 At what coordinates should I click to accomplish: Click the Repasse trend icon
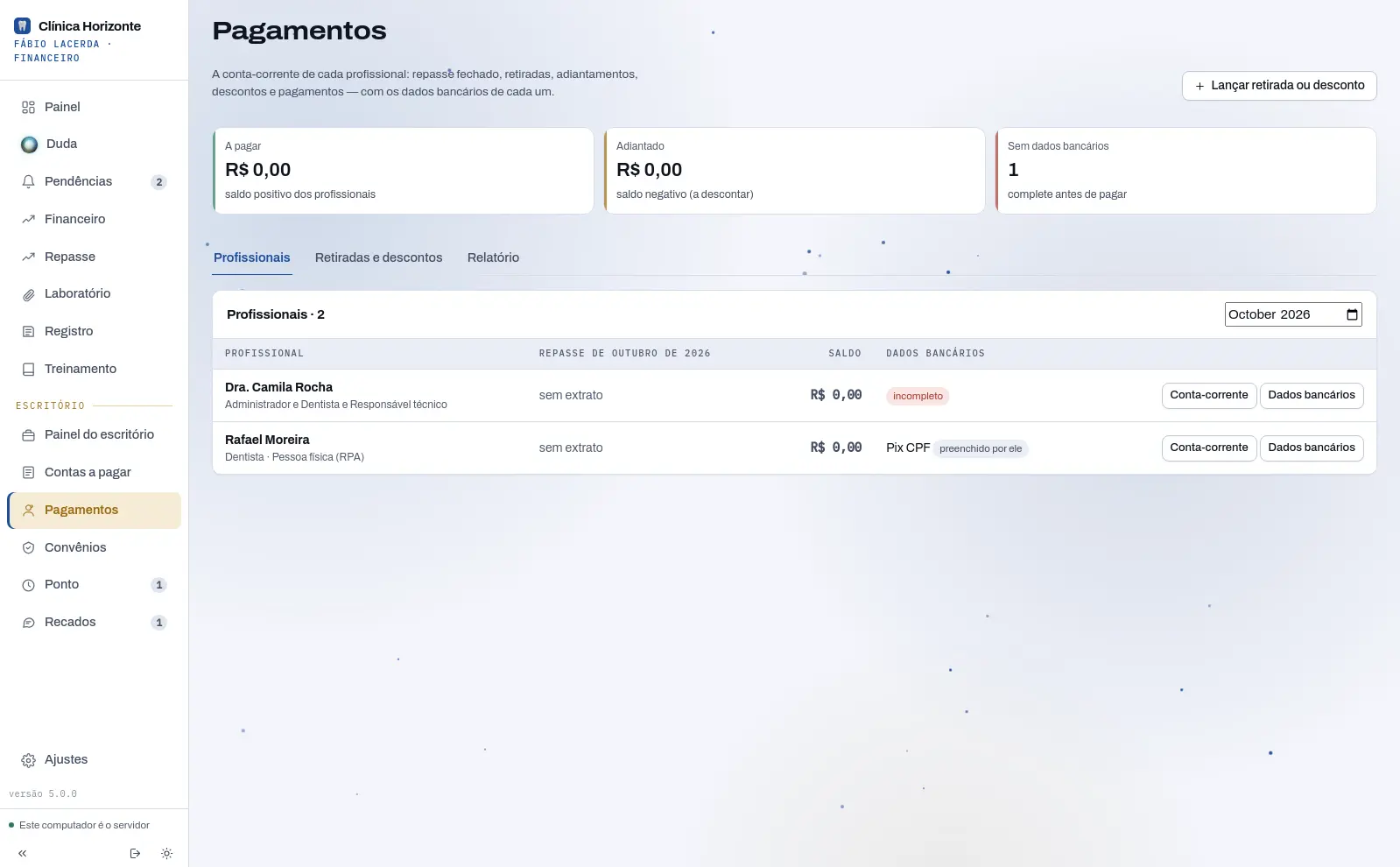28,257
